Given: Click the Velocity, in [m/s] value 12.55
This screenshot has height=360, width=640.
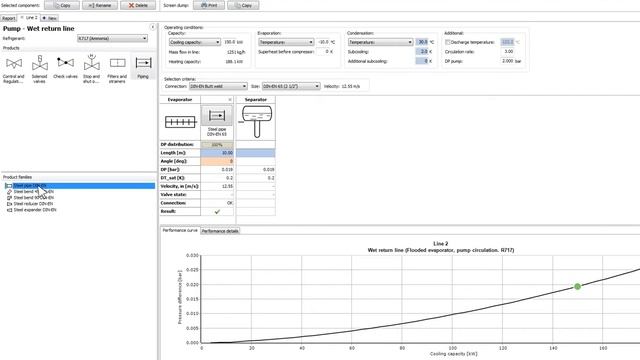Looking at the screenshot, I should tap(217, 187).
